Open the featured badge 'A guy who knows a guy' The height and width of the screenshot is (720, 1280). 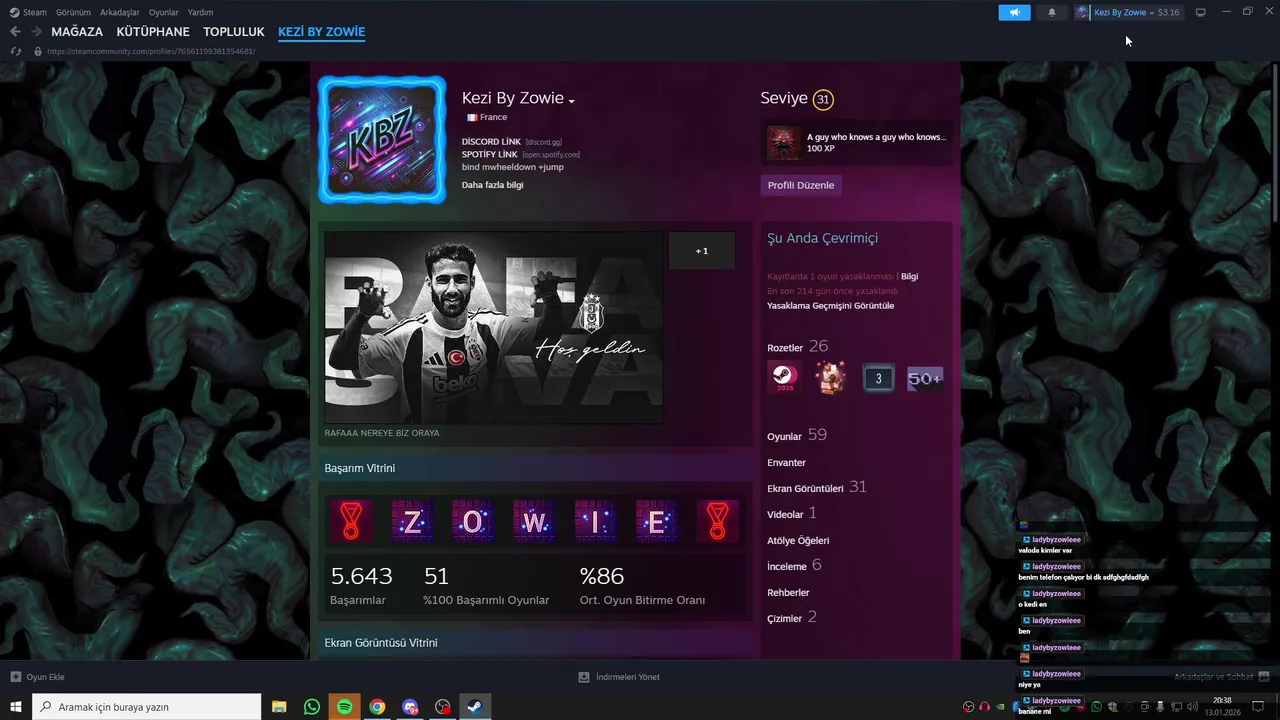(857, 143)
